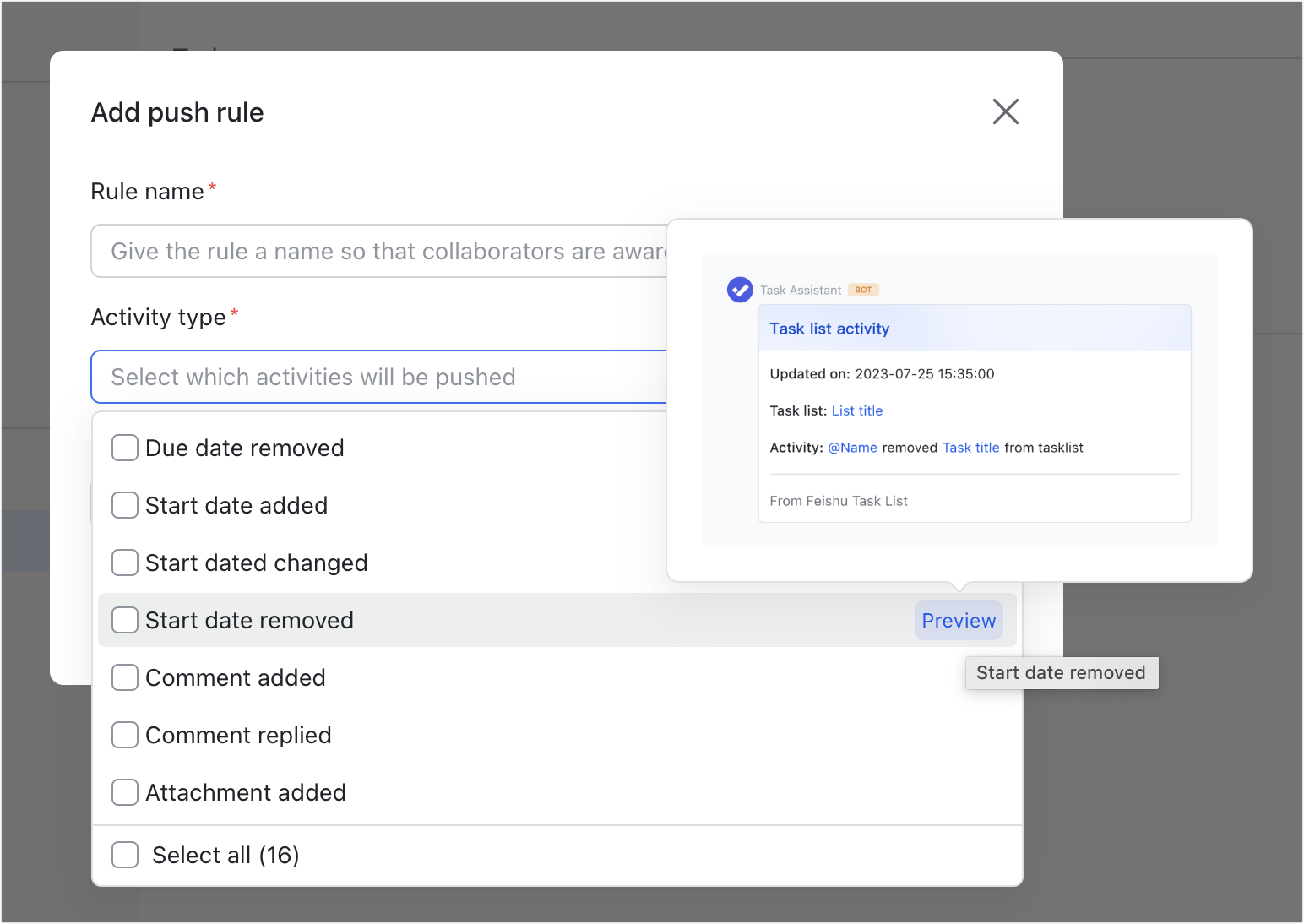Image resolution: width=1304 pixels, height=924 pixels.
Task: Enable the Attachment added option
Action: (124, 791)
